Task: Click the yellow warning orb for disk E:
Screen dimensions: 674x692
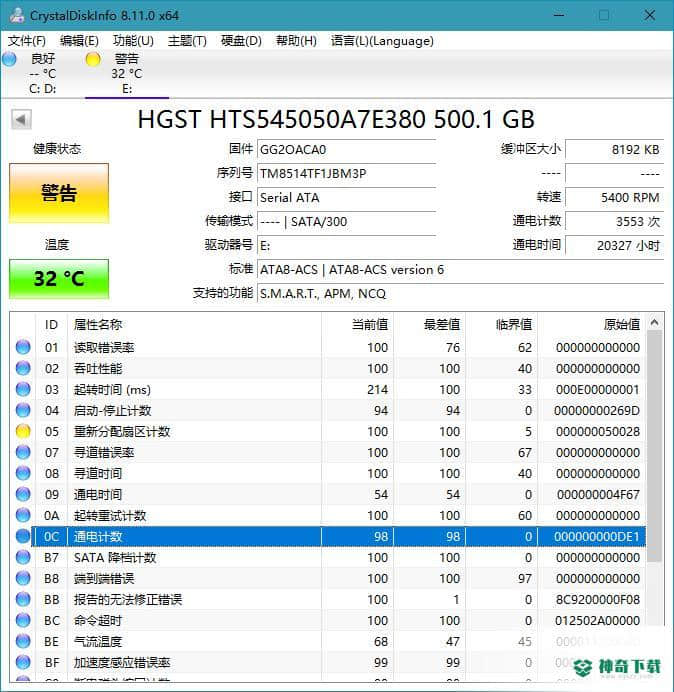Action: (93, 59)
